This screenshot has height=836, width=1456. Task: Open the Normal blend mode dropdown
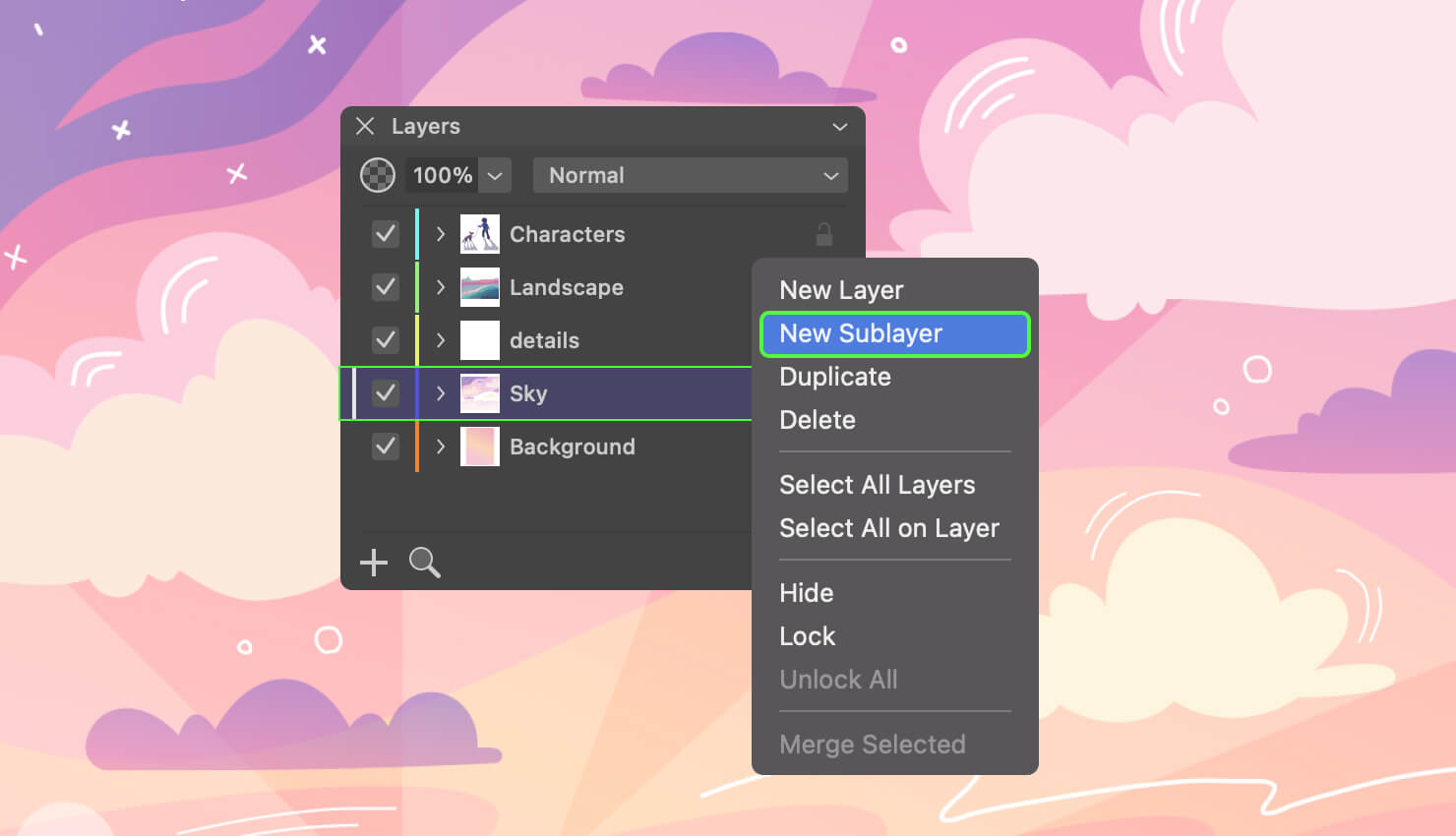[690, 175]
